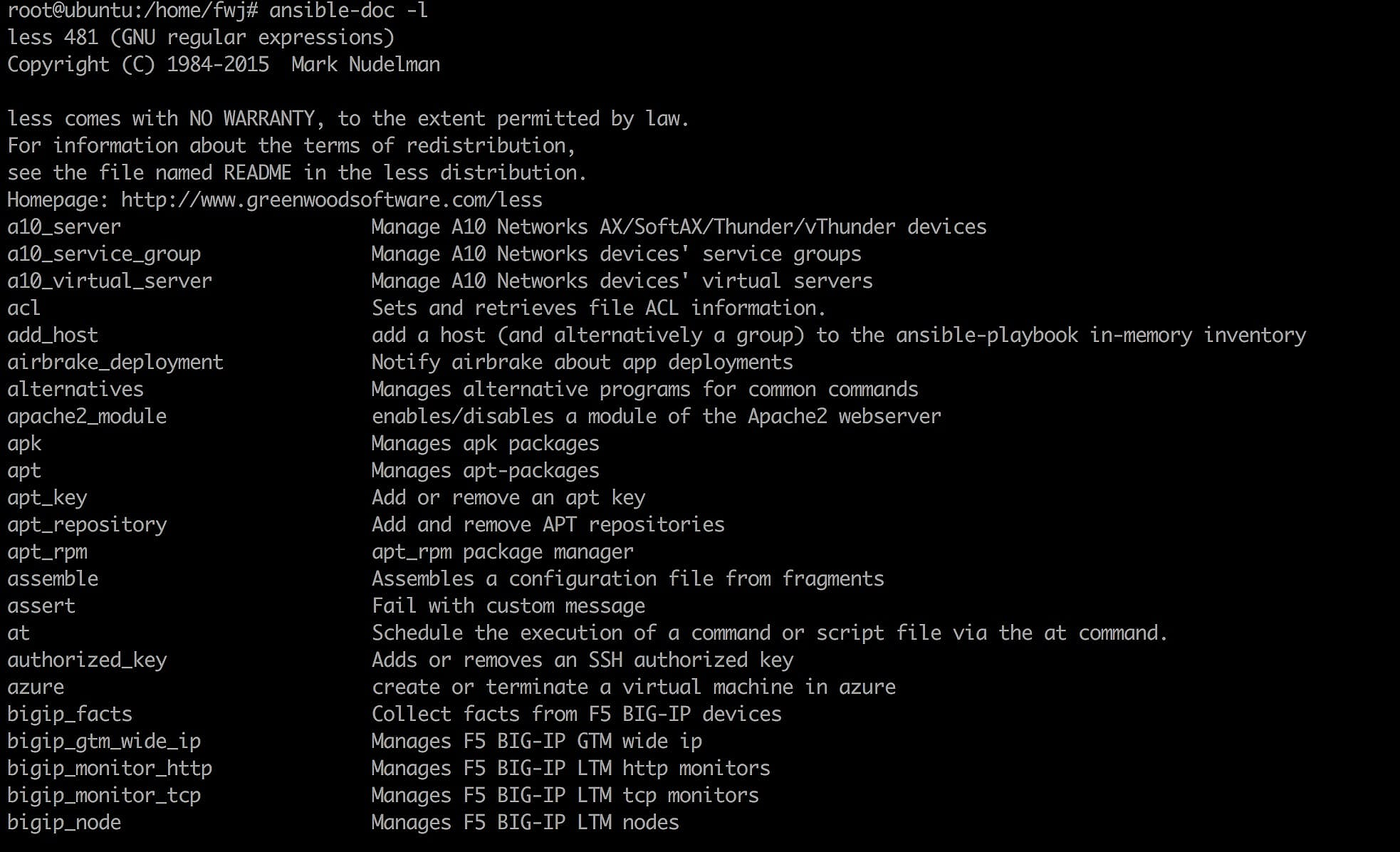Select the bigip_monitor_http module entry
Screen dimensions: 1400x852
(x=110, y=769)
